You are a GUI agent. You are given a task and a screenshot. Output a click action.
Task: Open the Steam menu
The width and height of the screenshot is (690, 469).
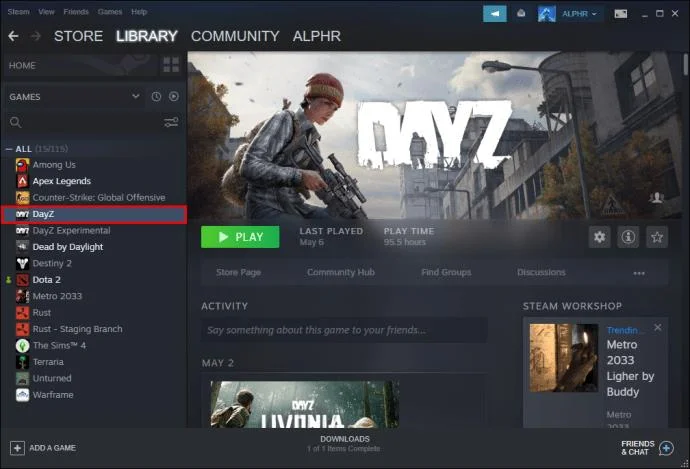coord(18,12)
